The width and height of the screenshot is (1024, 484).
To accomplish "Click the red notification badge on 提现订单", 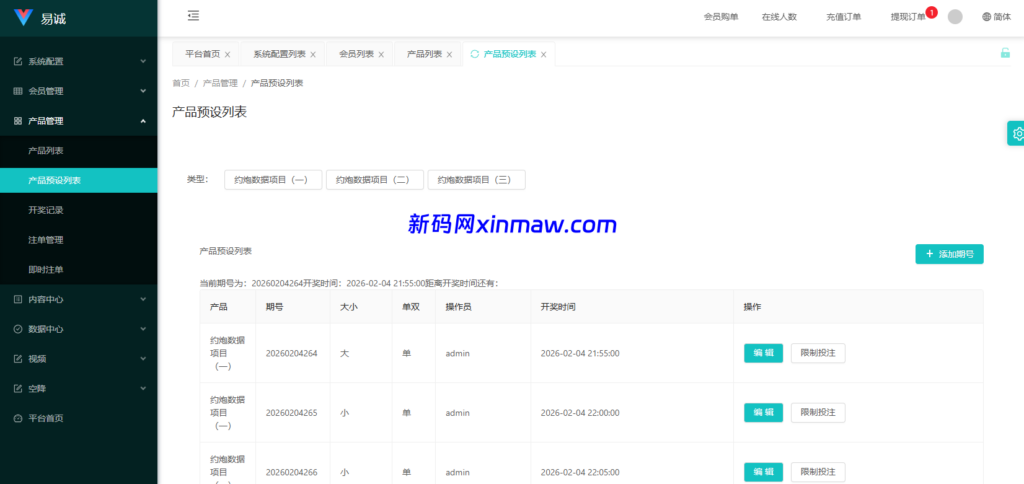I will 932,12.
